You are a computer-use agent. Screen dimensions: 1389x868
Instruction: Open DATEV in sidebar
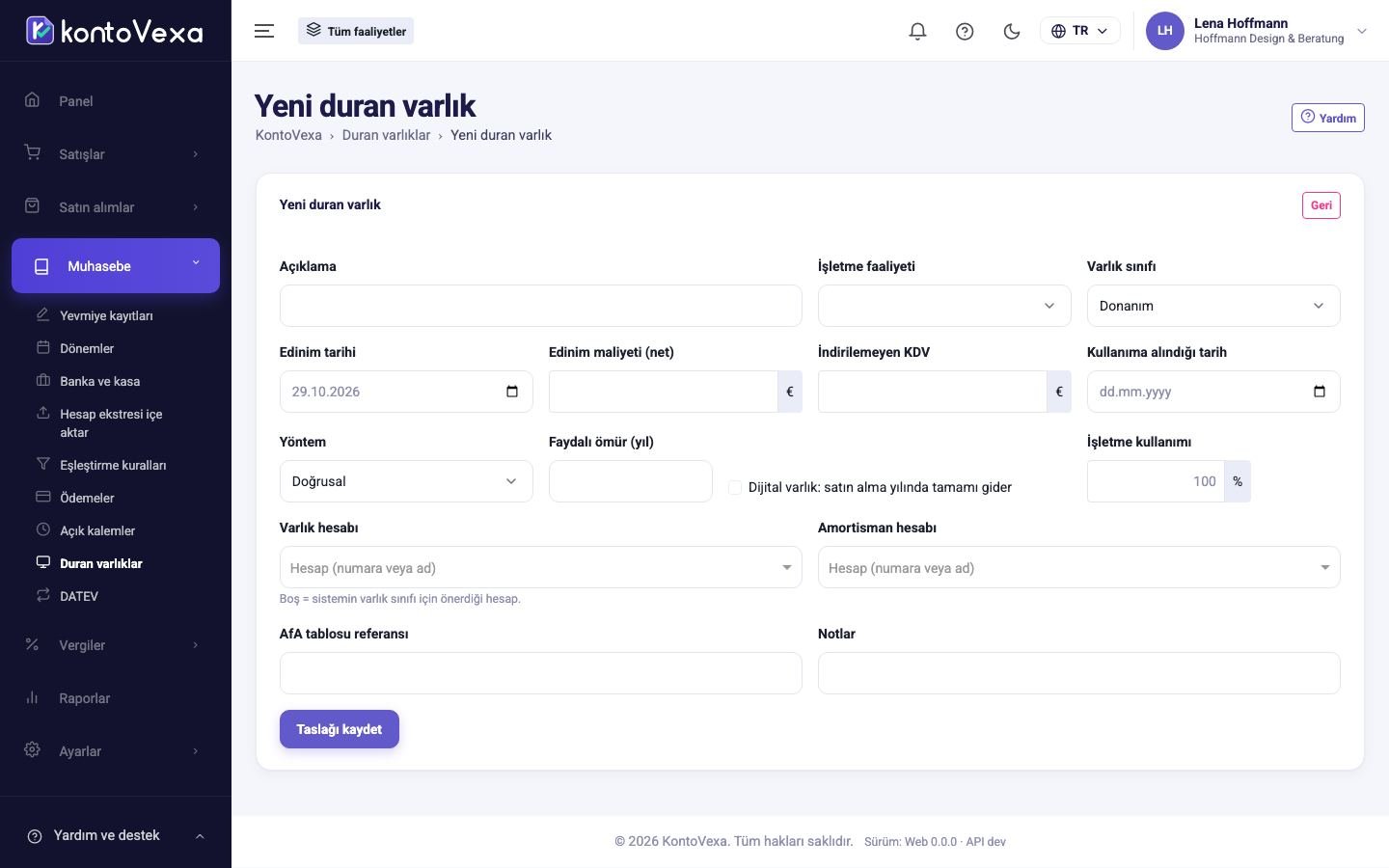[x=79, y=596]
